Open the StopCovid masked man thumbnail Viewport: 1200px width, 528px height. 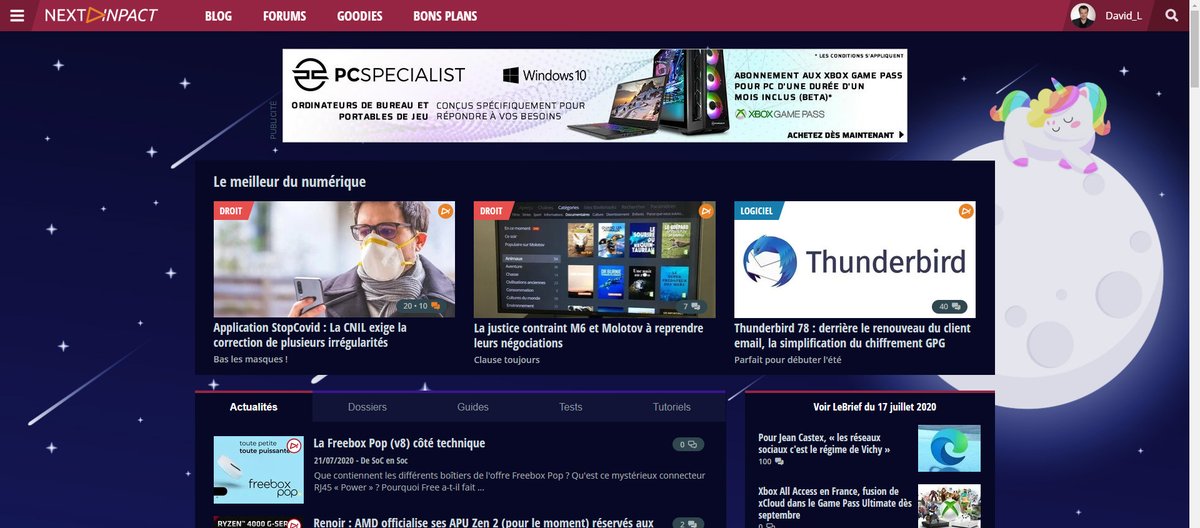[x=334, y=260]
